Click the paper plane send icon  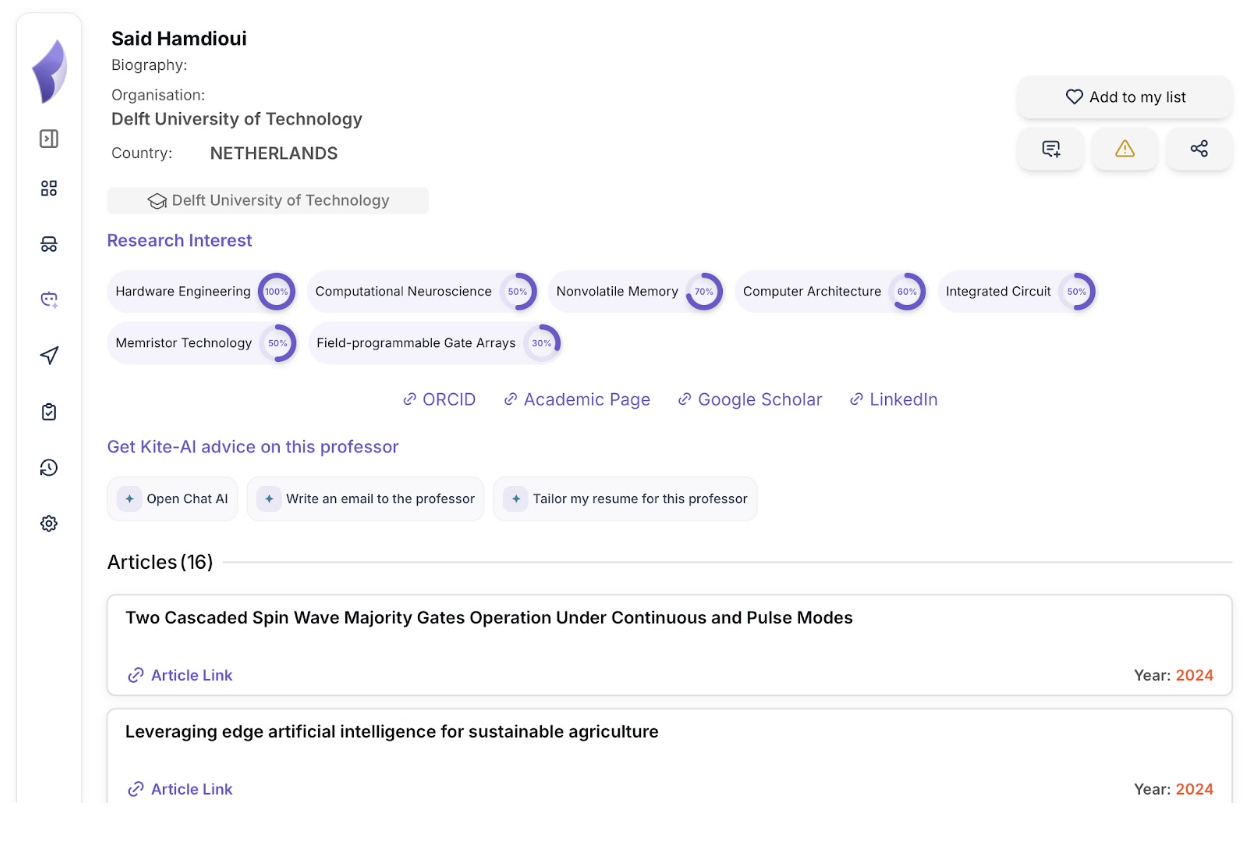coord(49,356)
